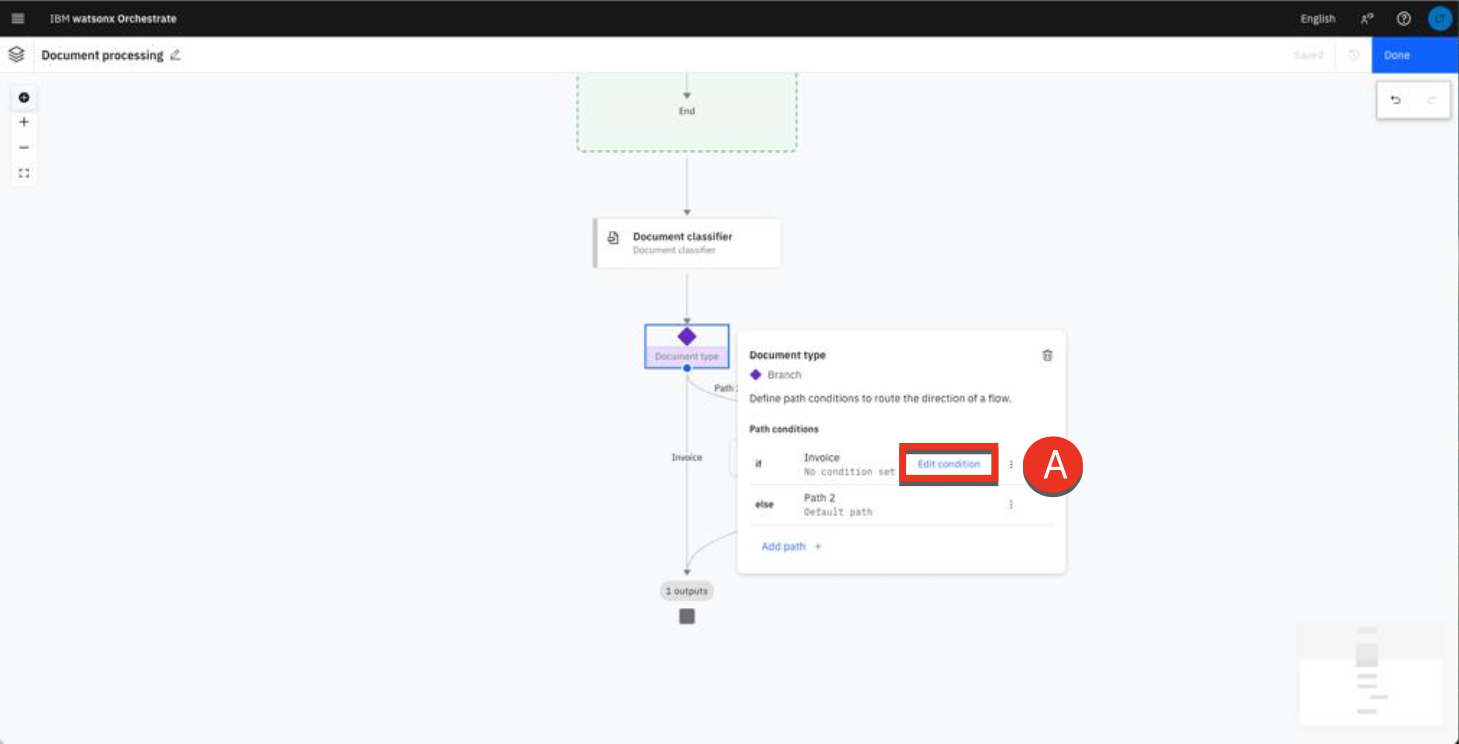This screenshot has height=744, width=1459.
Task: Click the zoom in plus button
Action: click(24, 122)
